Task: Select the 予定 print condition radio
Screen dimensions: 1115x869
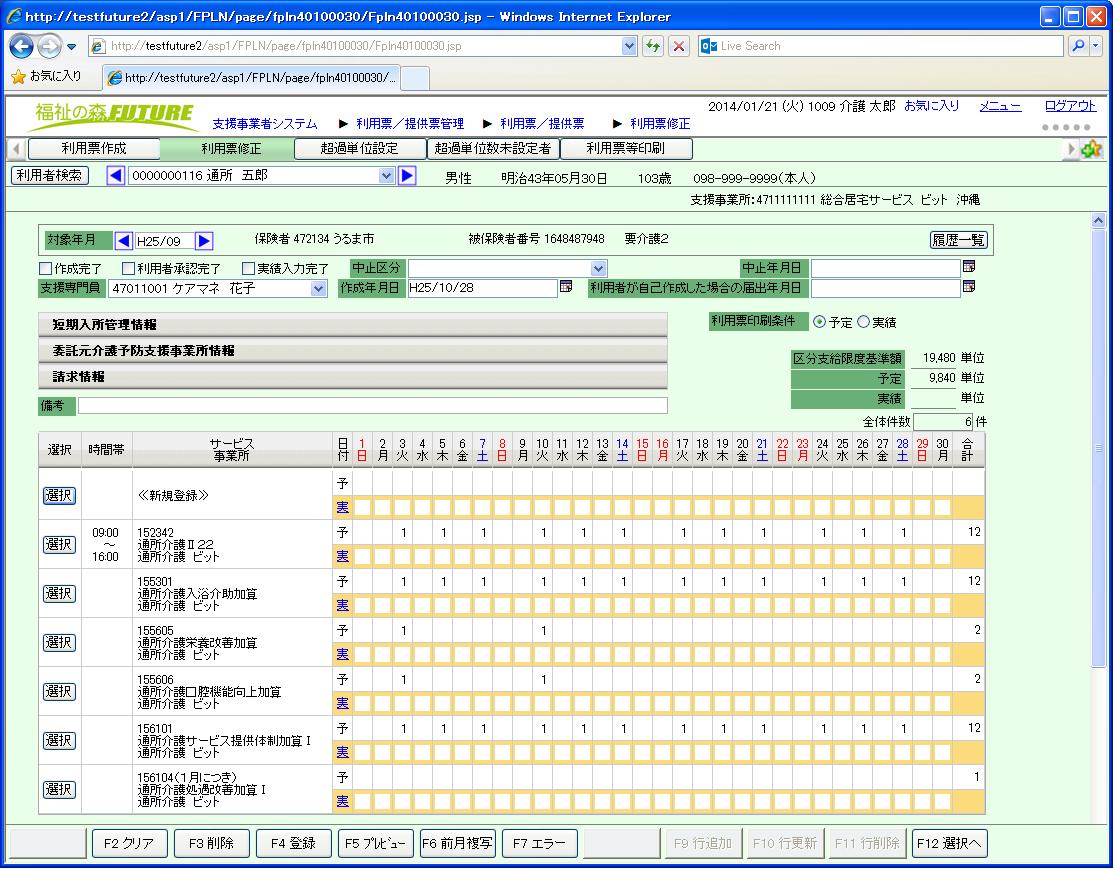Action: point(819,322)
